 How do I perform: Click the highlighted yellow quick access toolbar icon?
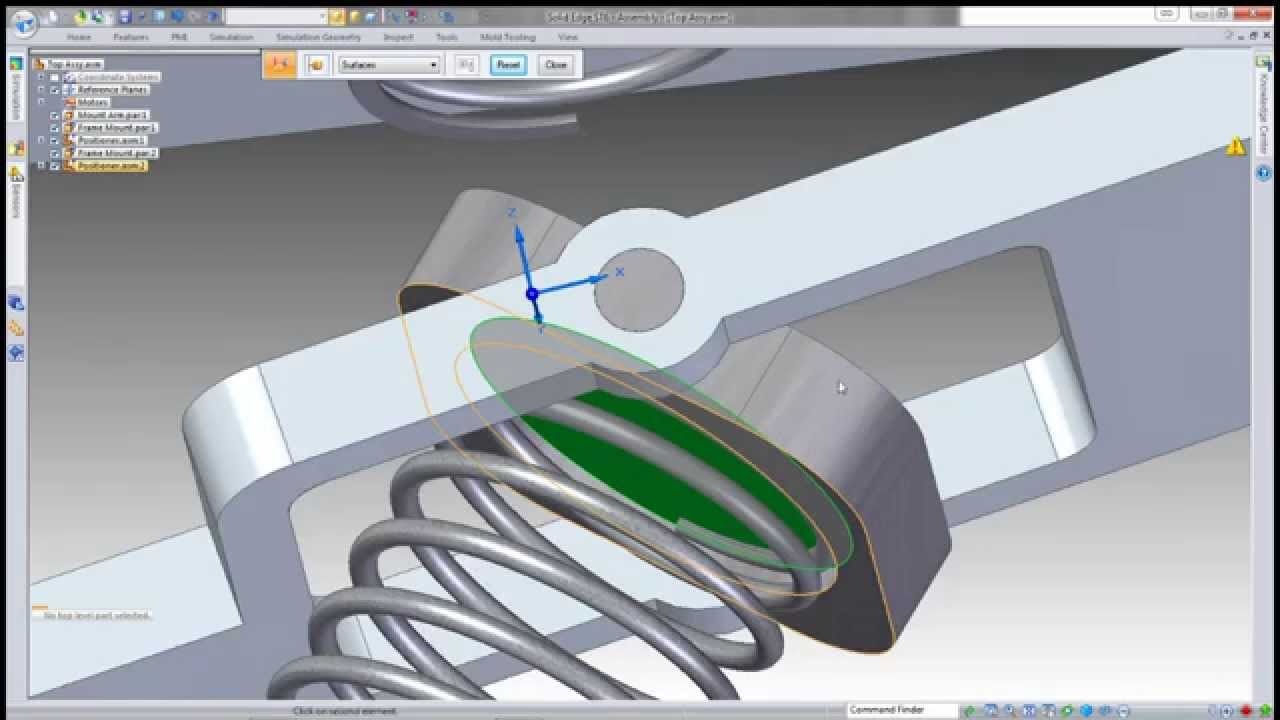tap(338, 17)
